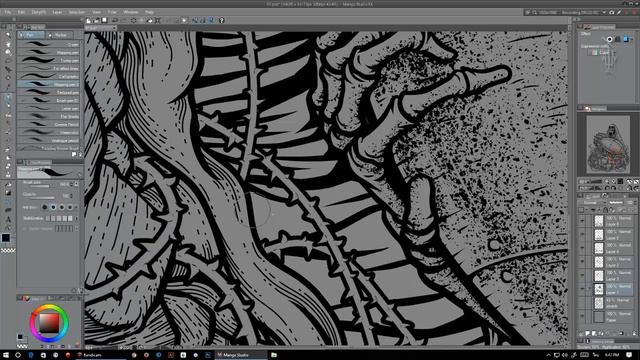Click the Clear icon in the command bar
The width and height of the screenshot is (640, 360).
[x=133, y=20]
